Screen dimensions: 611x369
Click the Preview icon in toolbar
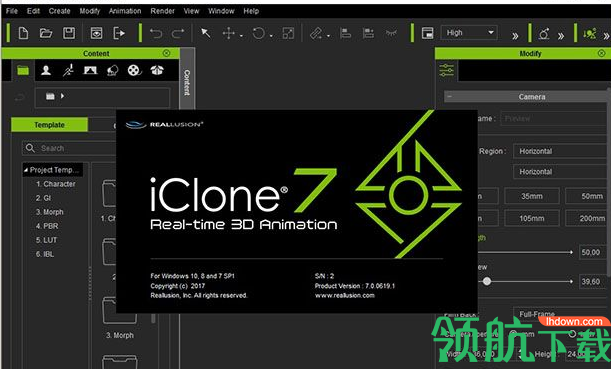(x=96, y=33)
